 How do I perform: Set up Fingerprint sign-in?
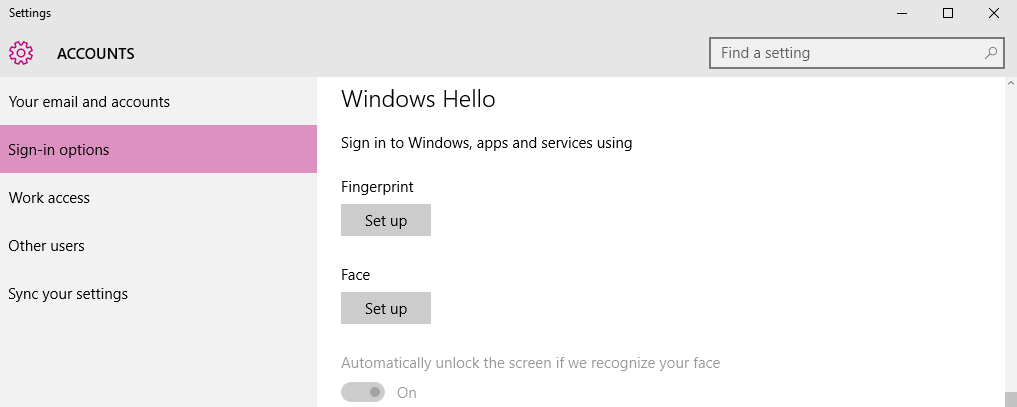point(386,220)
